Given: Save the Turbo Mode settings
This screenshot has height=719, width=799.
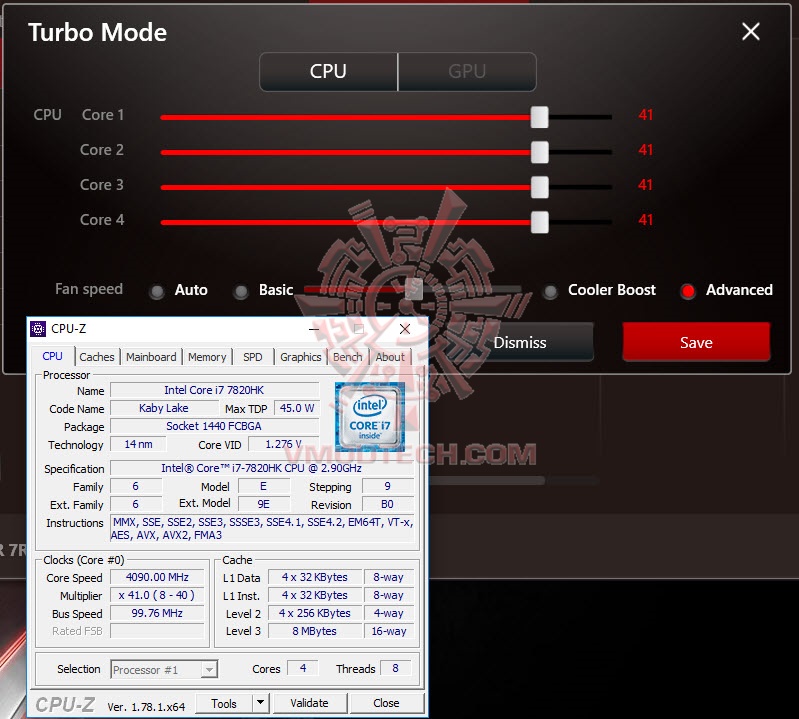Looking at the screenshot, I should click(x=696, y=342).
